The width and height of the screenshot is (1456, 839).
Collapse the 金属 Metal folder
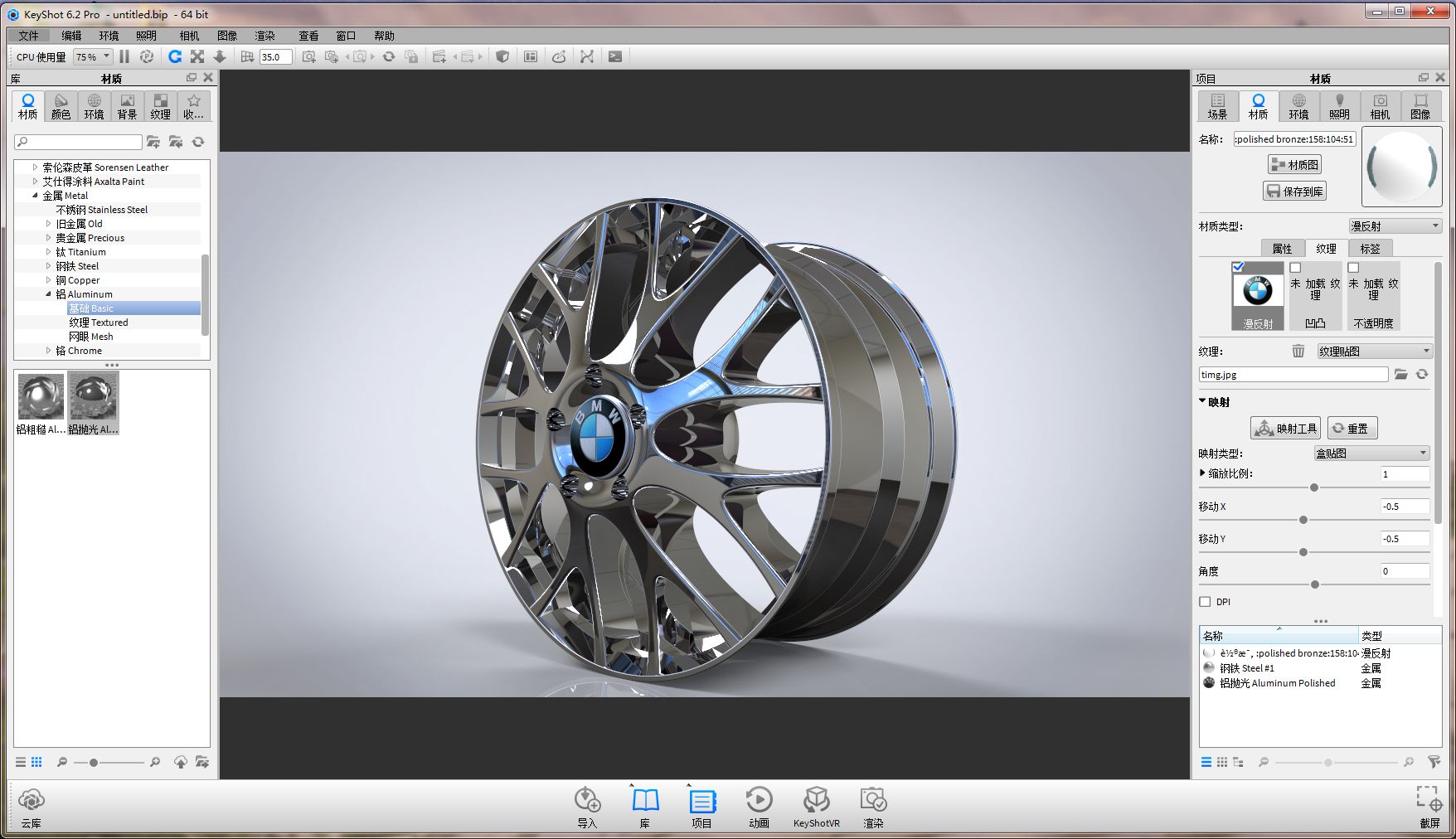click(x=35, y=196)
